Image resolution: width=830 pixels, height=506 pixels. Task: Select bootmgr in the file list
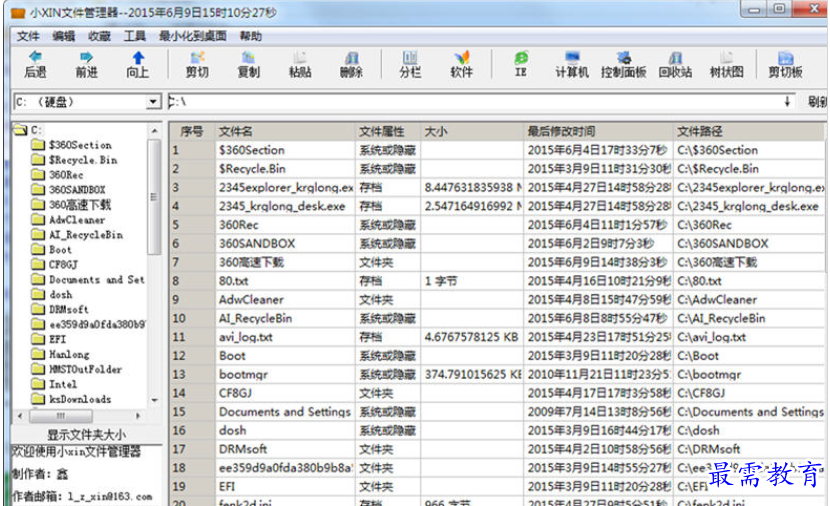click(243, 374)
